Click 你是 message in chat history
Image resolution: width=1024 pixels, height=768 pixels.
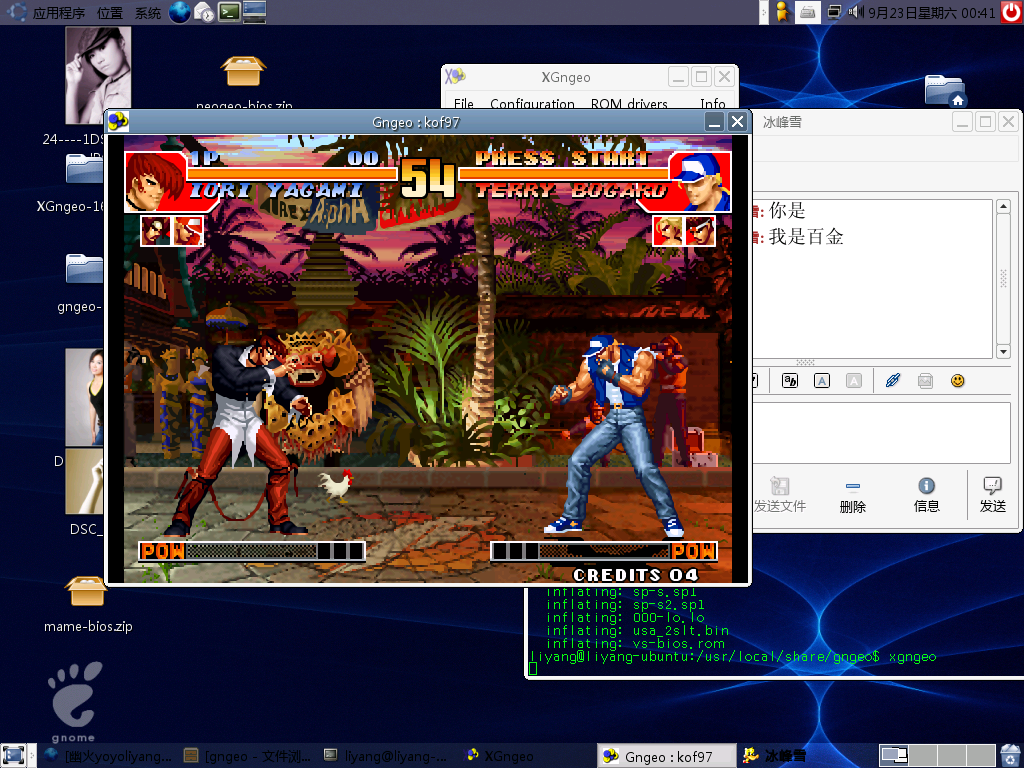787,210
